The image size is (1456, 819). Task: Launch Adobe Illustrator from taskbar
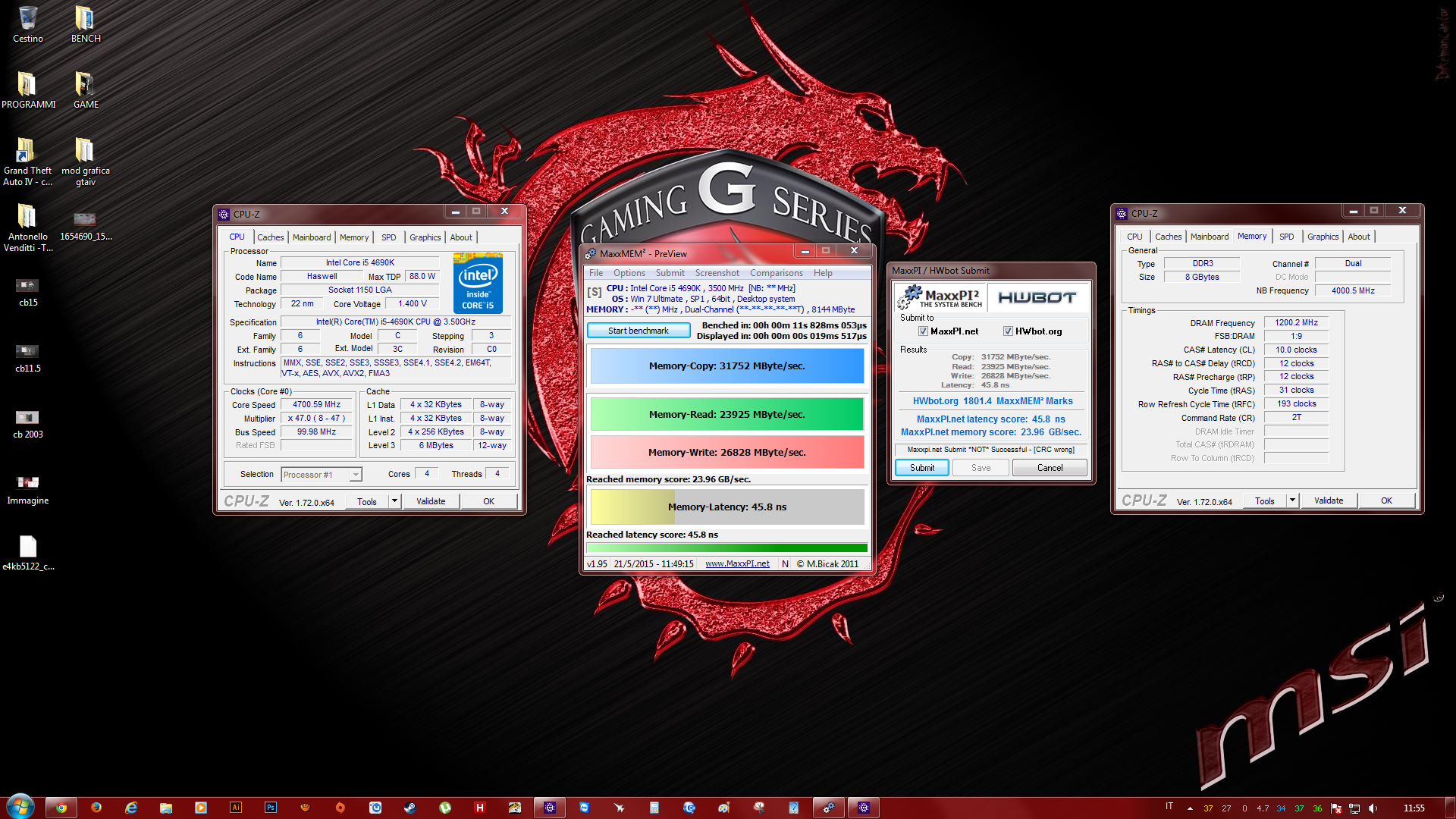236,808
